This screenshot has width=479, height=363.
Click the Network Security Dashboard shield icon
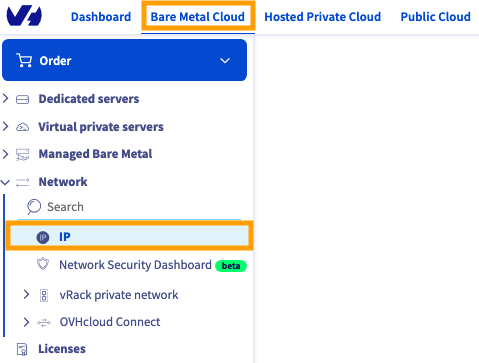click(x=43, y=264)
